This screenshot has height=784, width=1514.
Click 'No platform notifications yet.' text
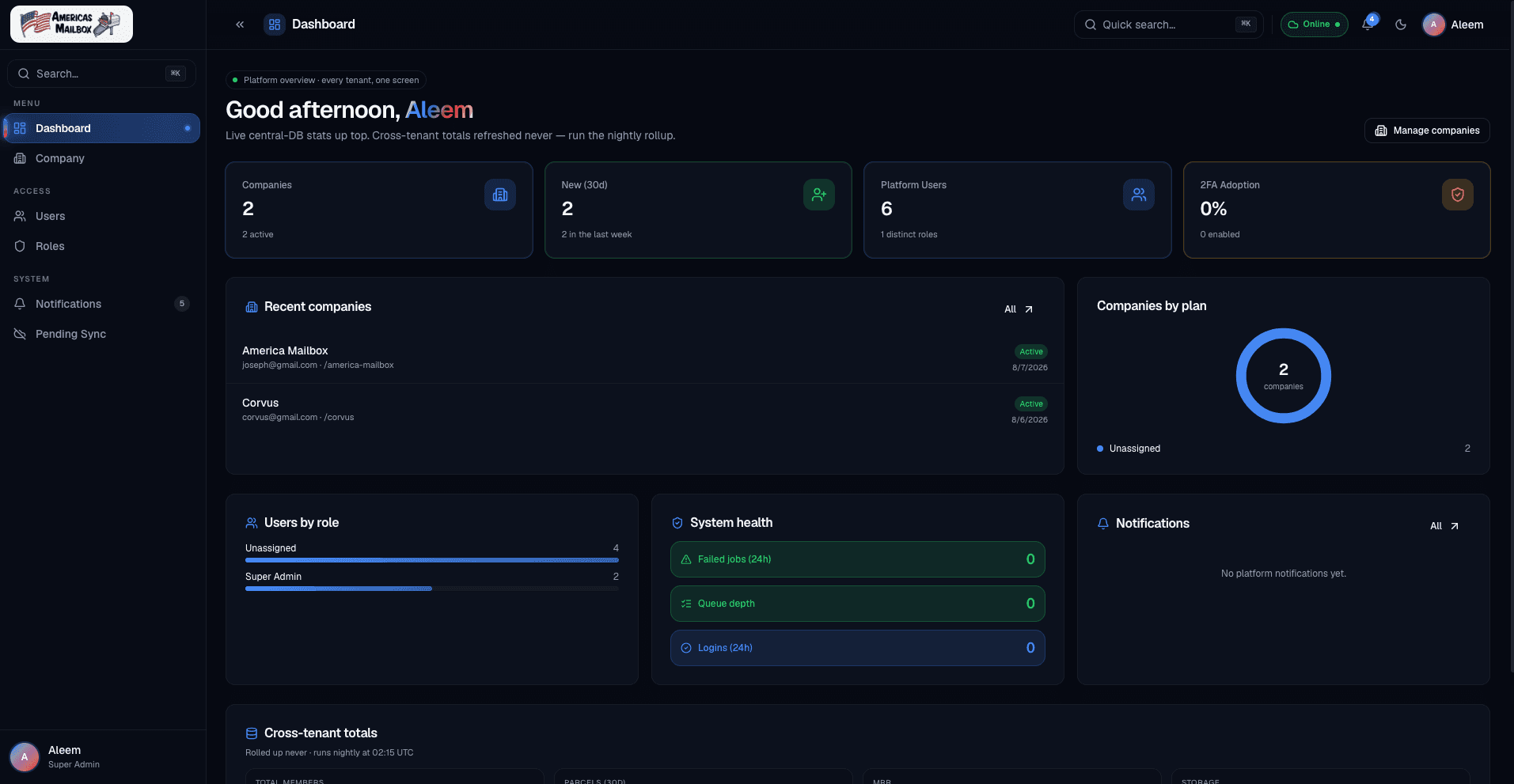(x=1284, y=574)
